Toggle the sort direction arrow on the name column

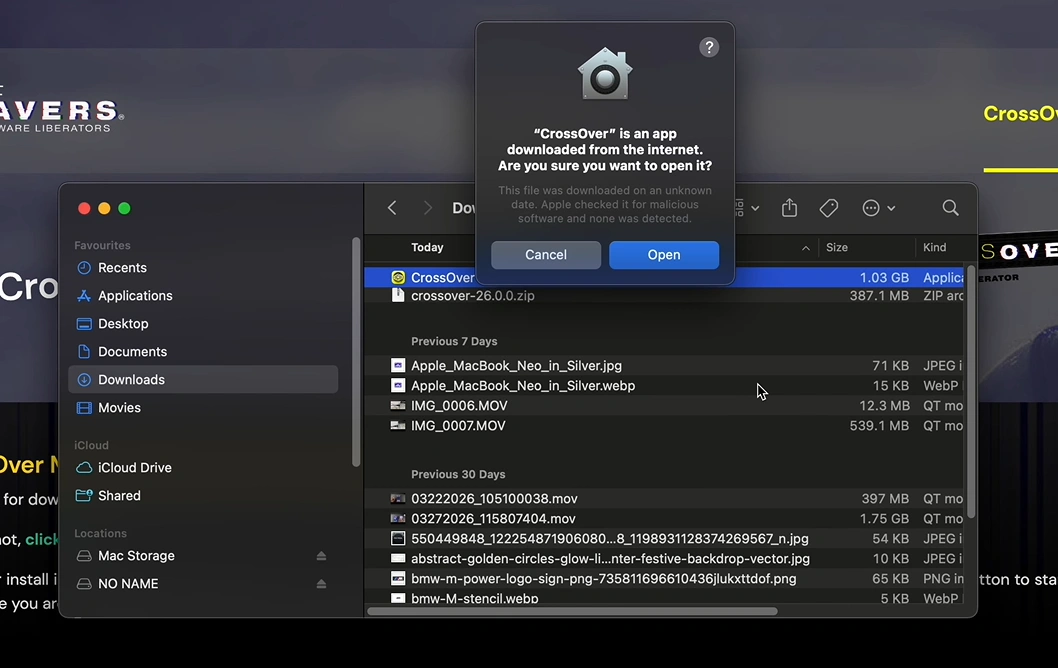pos(805,247)
